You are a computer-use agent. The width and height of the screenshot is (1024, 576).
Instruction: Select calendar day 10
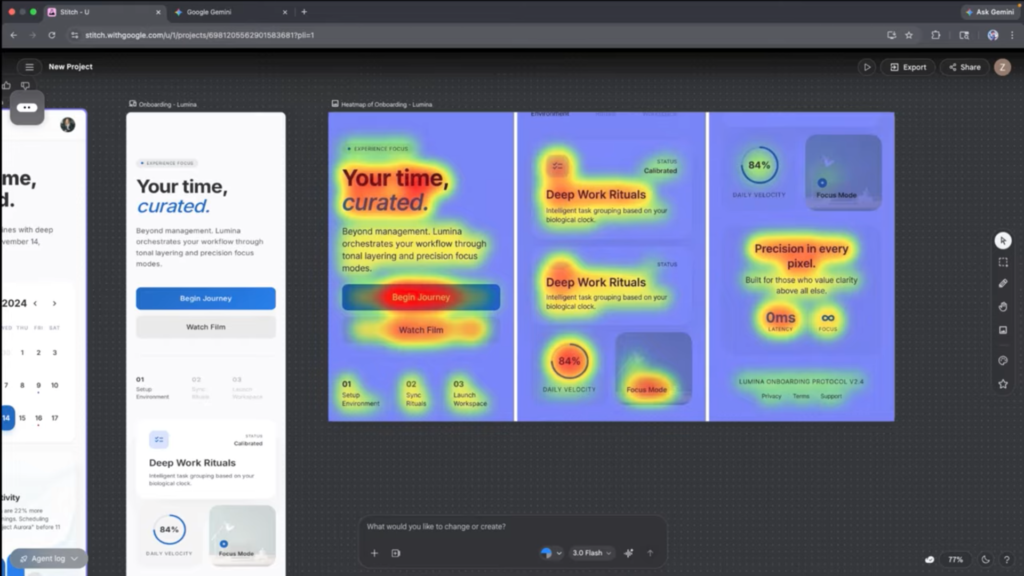(x=55, y=385)
